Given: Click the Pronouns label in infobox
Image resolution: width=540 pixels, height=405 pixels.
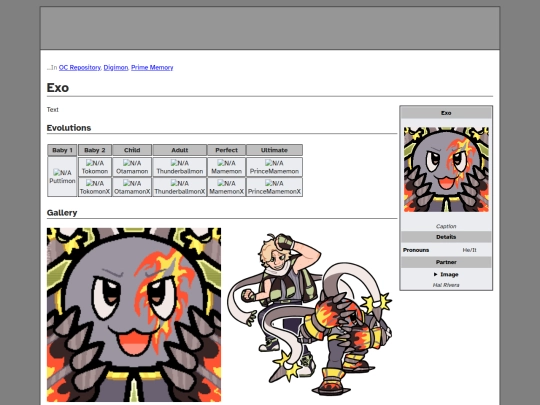Looking at the screenshot, I should tap(416, 250).
